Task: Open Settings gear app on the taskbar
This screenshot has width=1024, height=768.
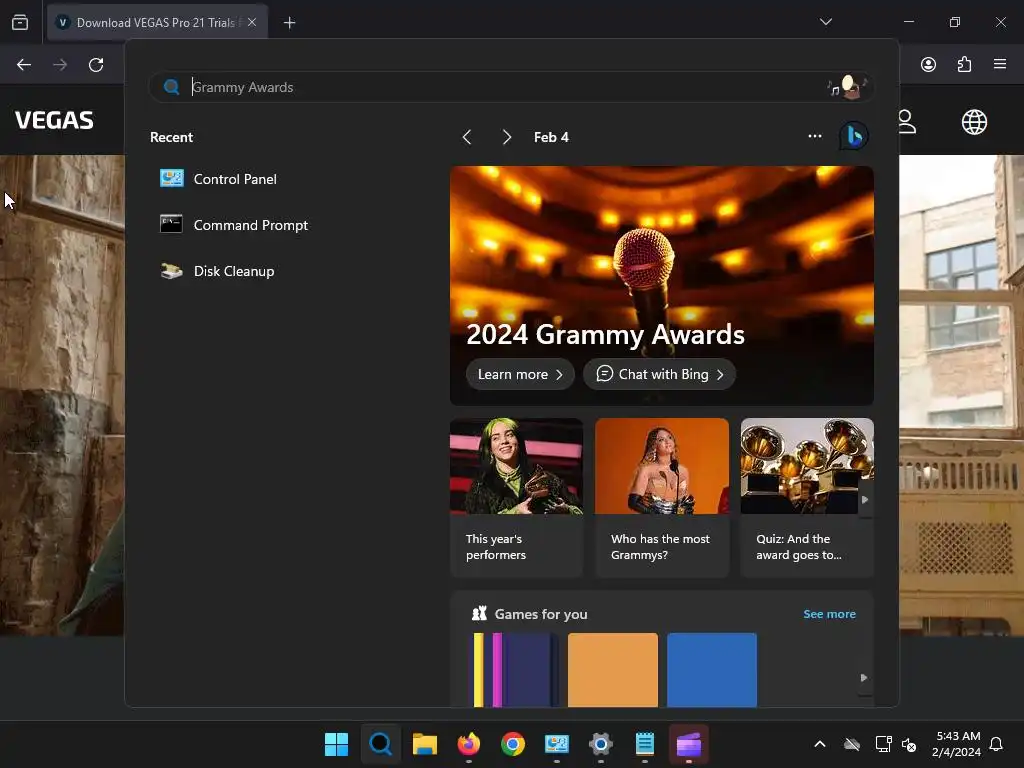Action: 600,744
